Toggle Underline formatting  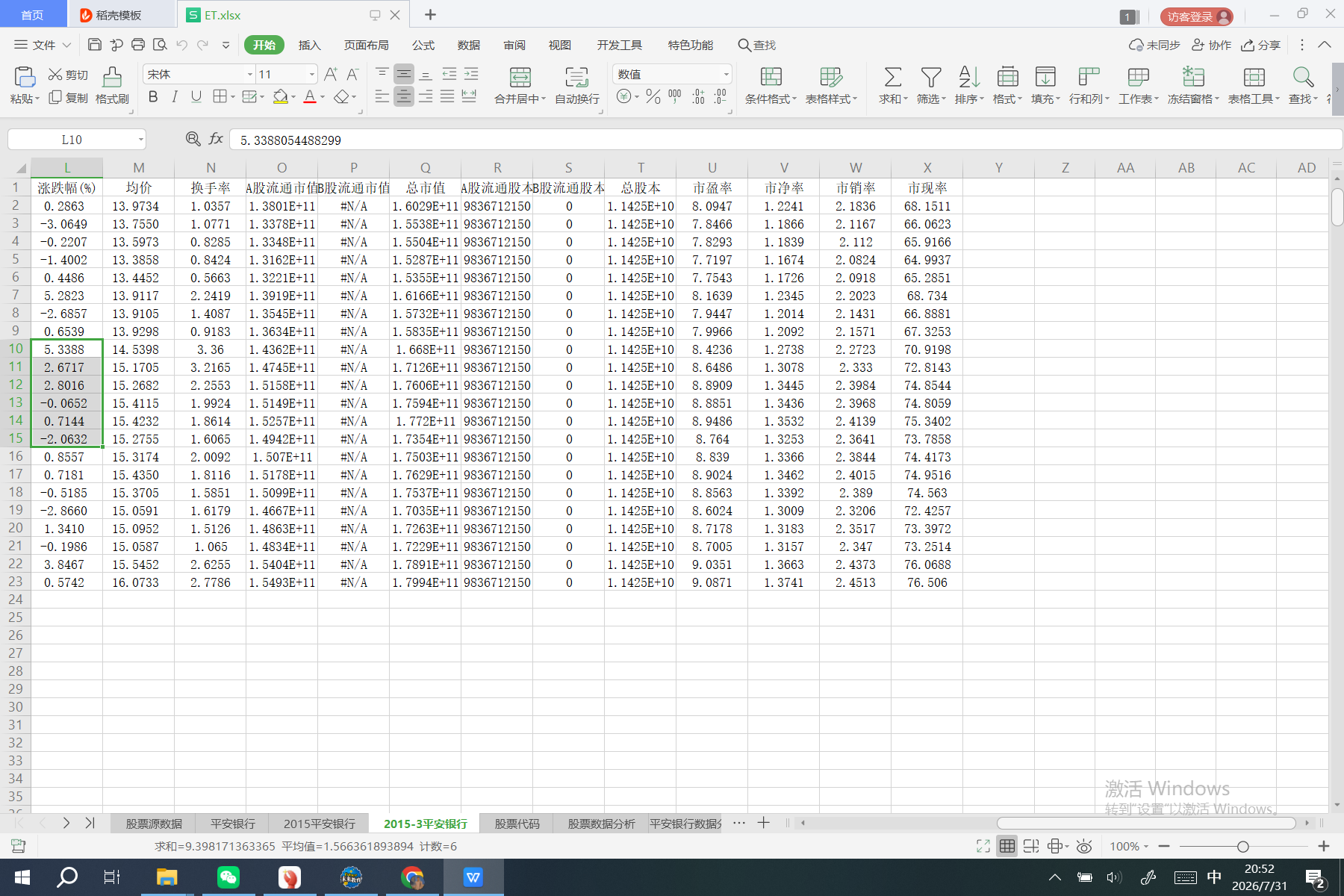point(196,97)
